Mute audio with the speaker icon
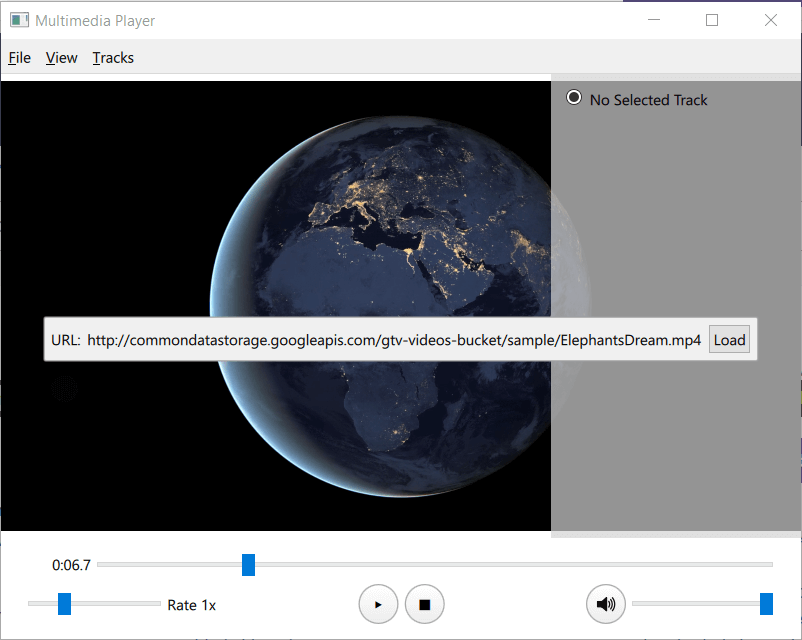 (605, 604)
